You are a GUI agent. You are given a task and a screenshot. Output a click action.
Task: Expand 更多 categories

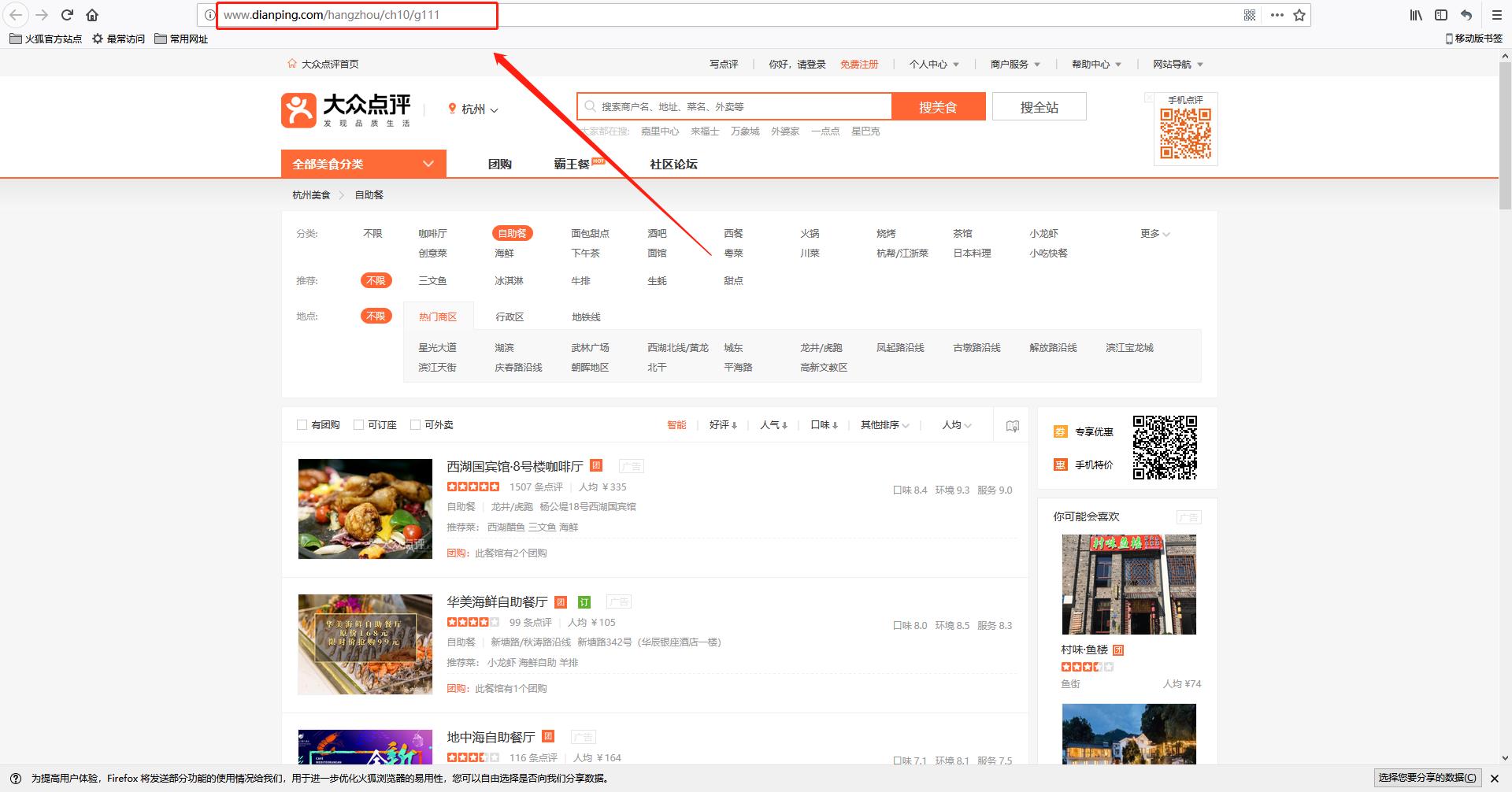1155,234
